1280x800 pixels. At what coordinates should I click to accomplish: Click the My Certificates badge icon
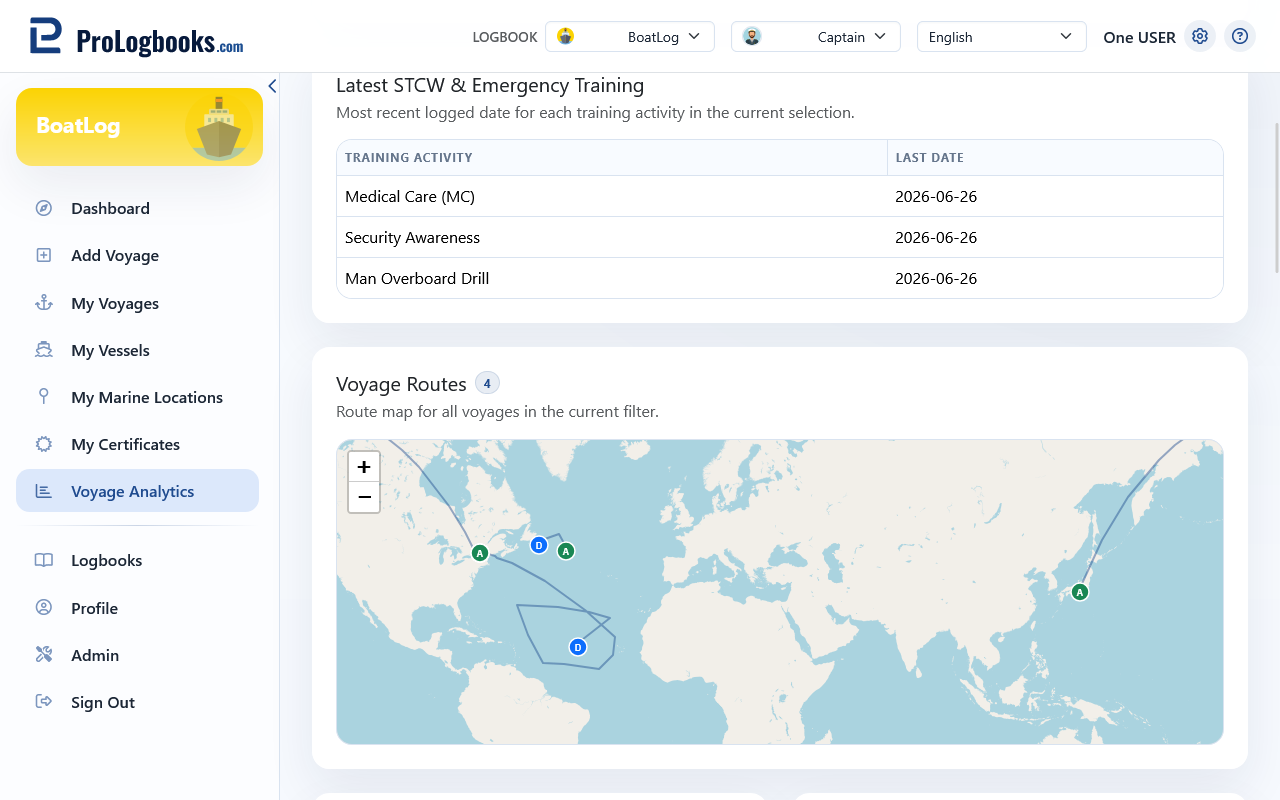pos(44,444)
